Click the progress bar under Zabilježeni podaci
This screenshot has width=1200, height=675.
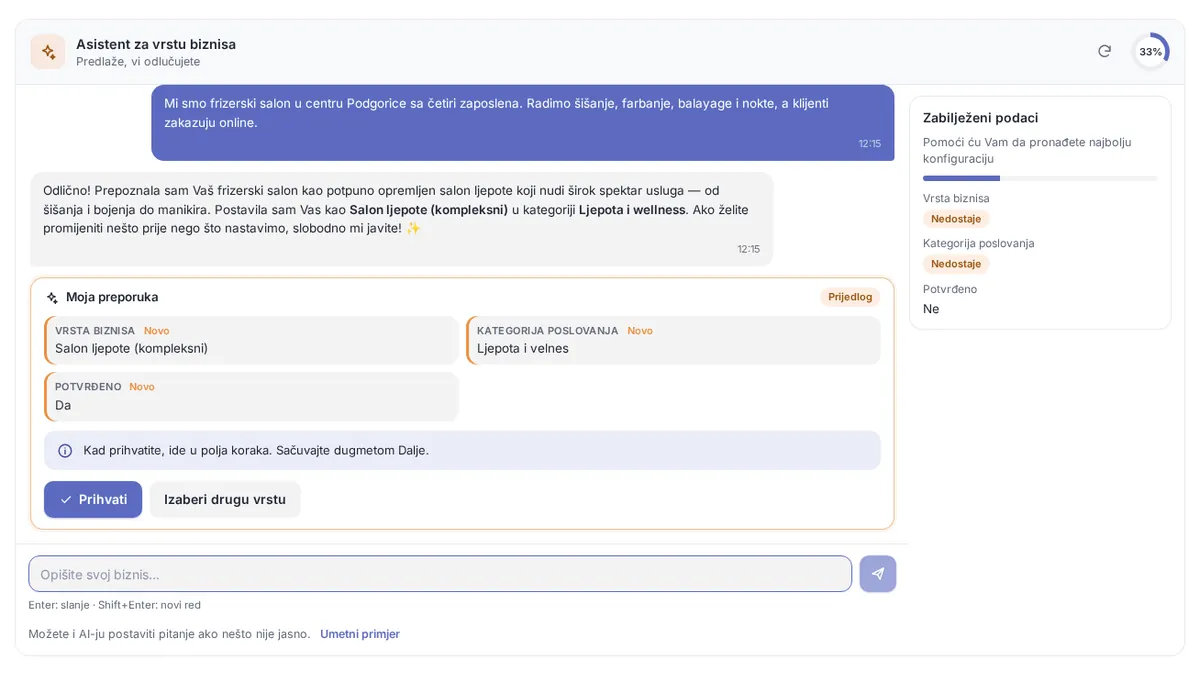(x=1040, y=178)
